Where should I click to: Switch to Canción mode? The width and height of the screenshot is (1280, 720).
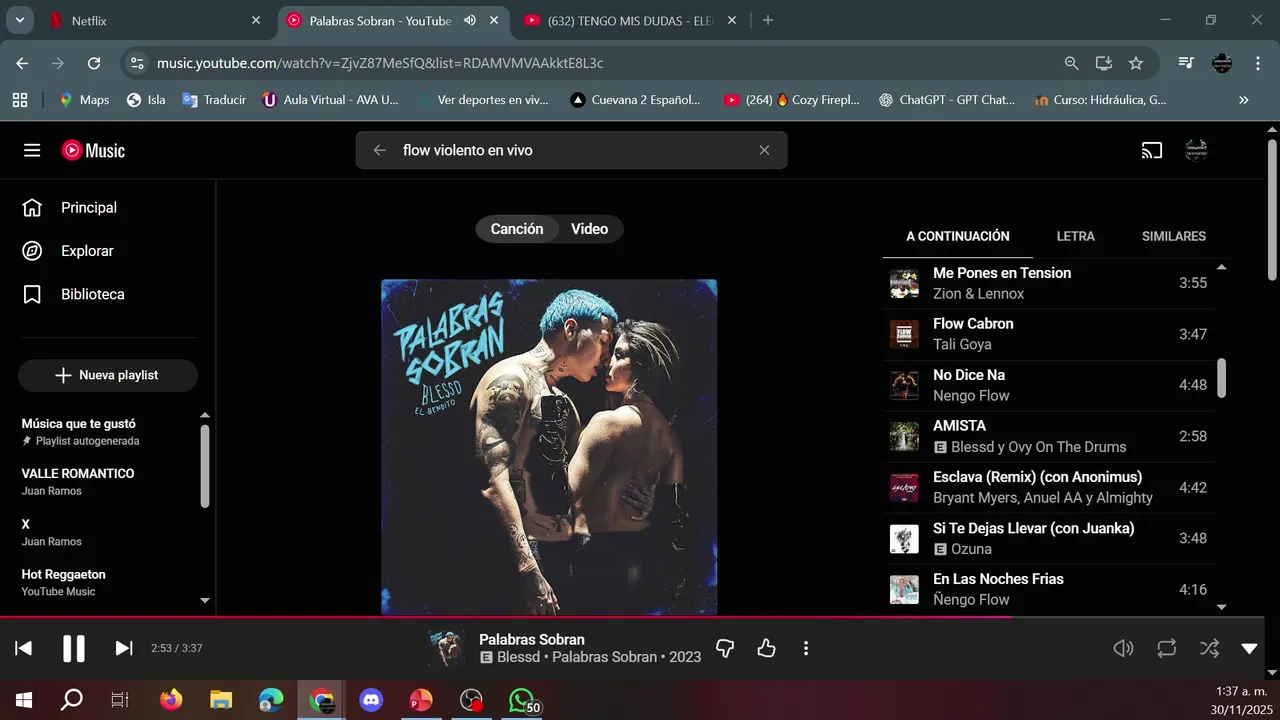[517, 229]
